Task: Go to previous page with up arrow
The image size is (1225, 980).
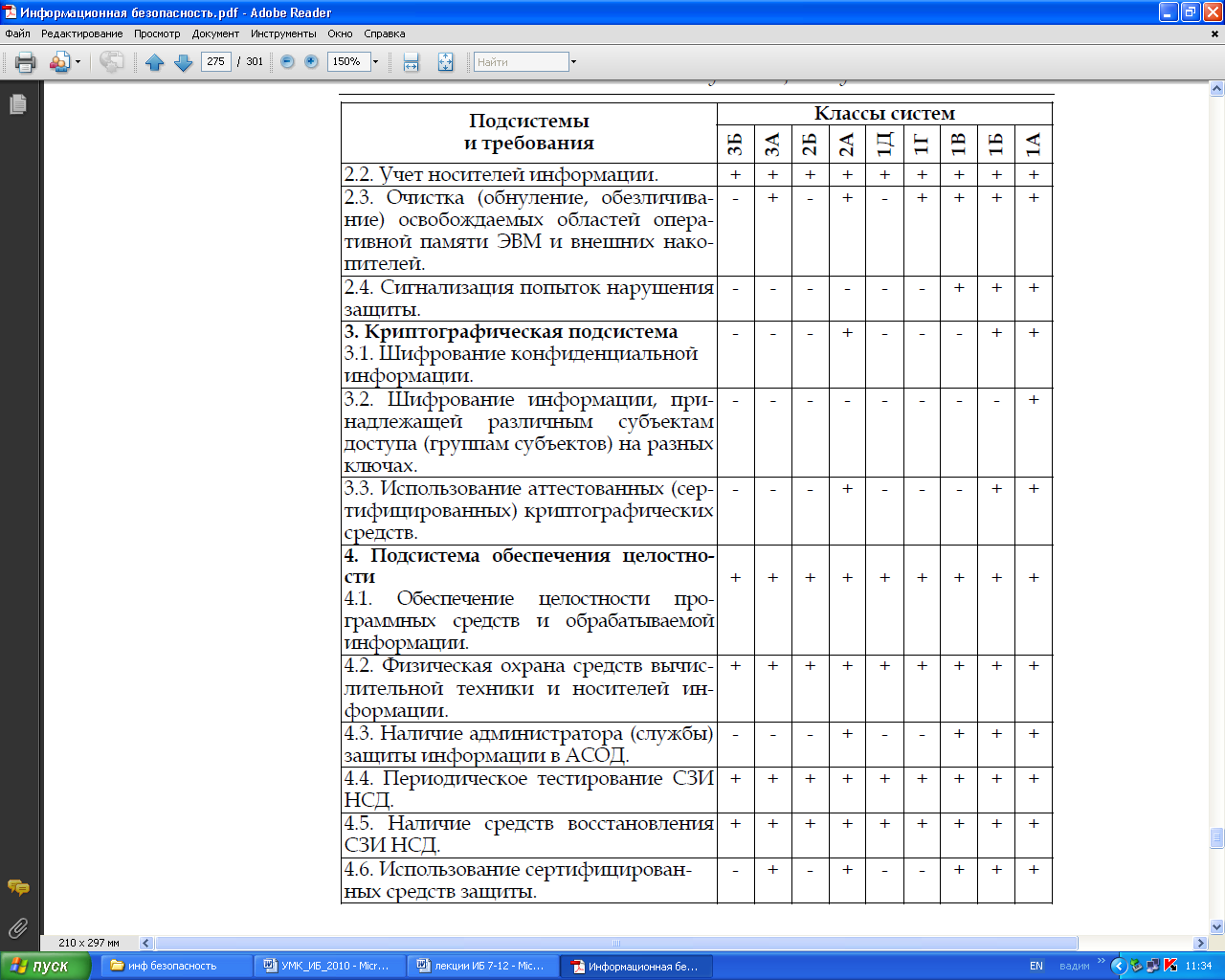Action: coord(155,62)
